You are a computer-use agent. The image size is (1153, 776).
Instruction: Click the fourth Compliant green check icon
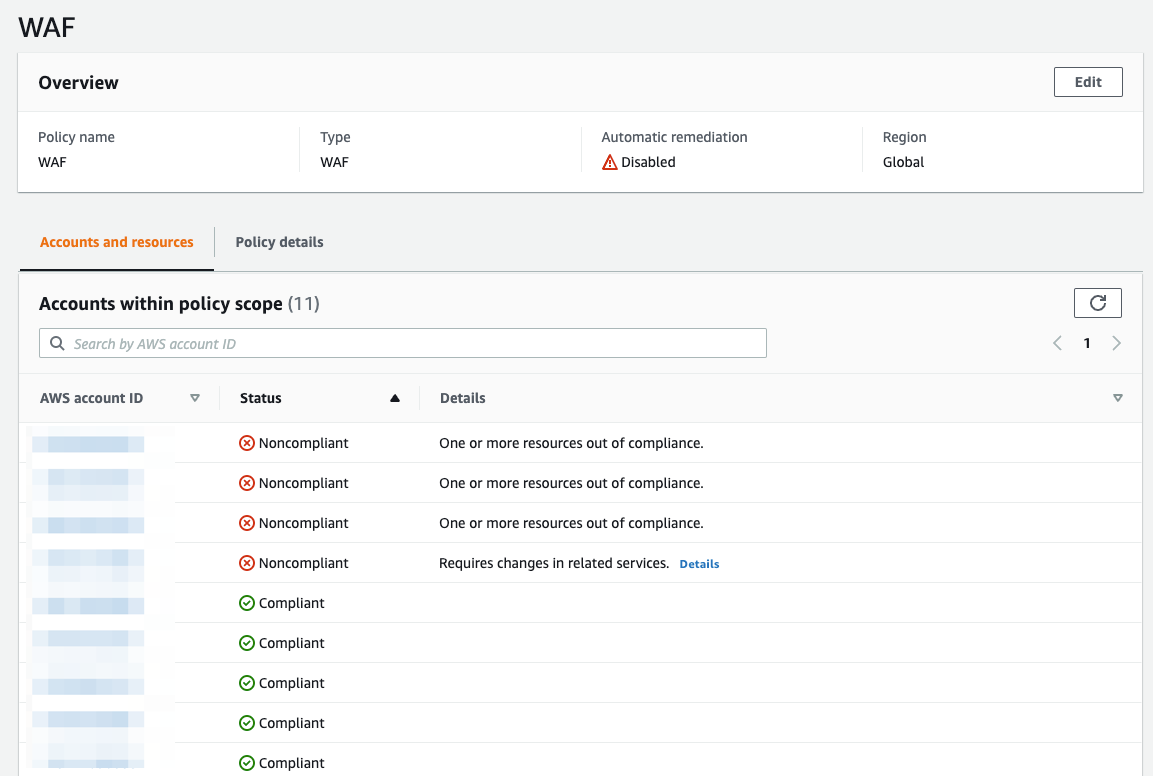(247, 723)
